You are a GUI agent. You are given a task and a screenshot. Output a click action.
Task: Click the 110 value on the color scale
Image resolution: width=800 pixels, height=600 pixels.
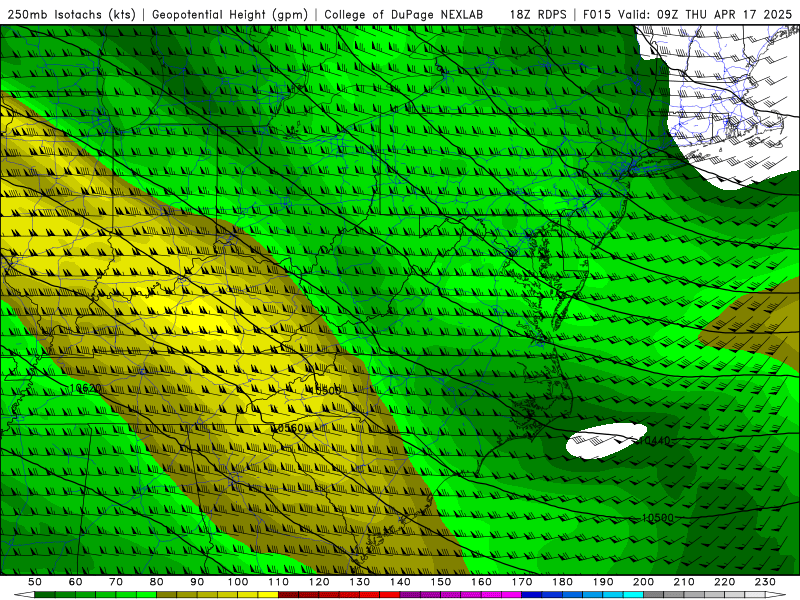[278, 582]
